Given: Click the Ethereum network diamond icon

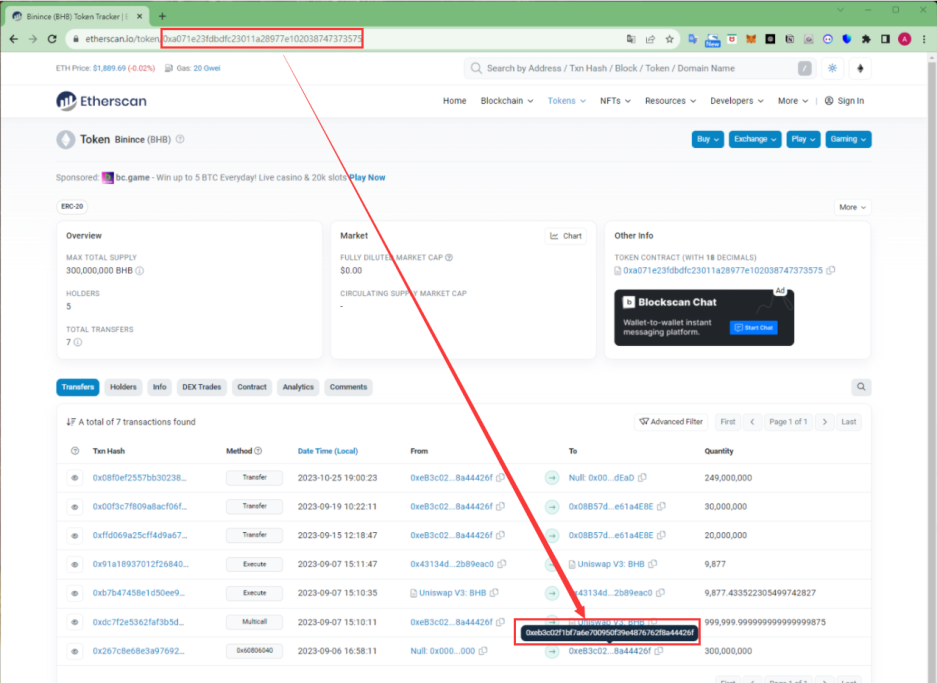Looking at the screenshot, I should (861, 69).
